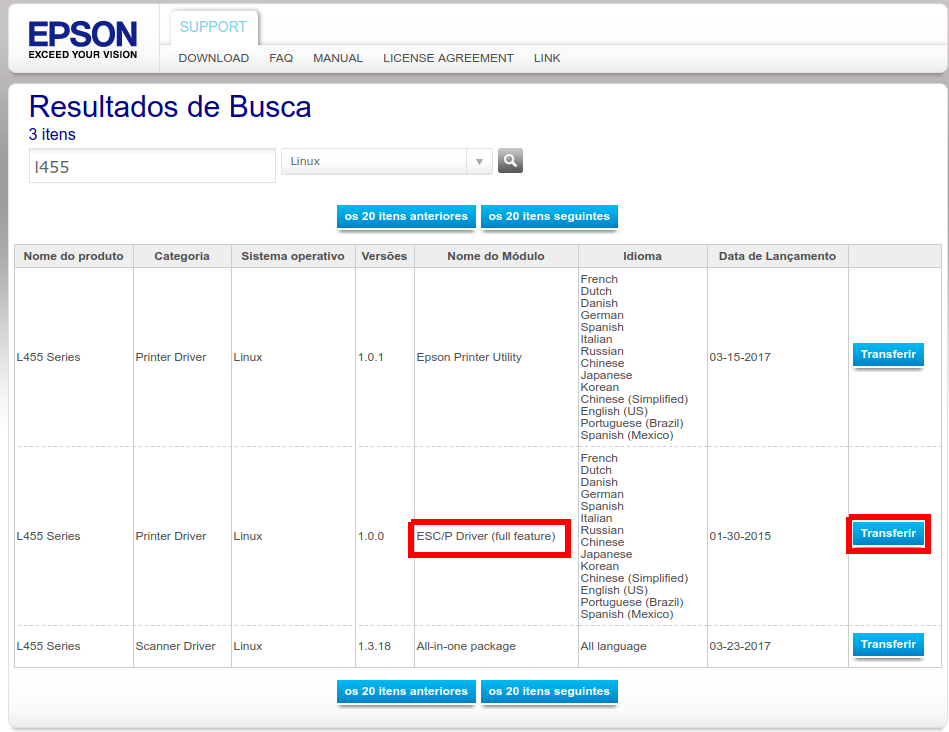Open the FAQ menu item
The height and width of the screenshot is (732, 949).
coord(281,58)
